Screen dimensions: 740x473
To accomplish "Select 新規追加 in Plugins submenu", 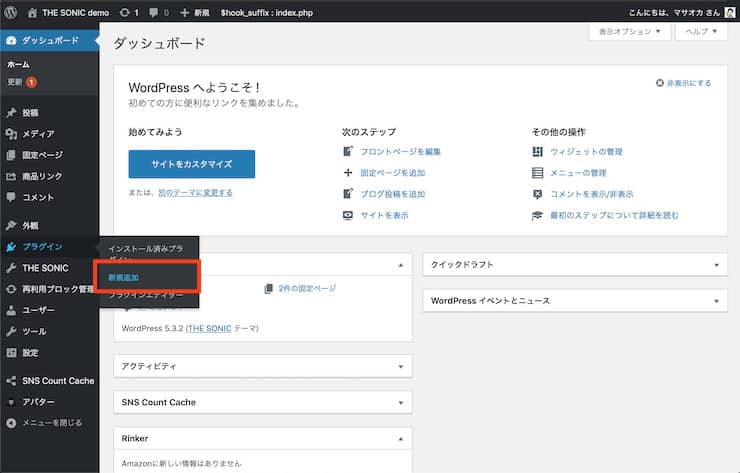I will tap(124, 277).
